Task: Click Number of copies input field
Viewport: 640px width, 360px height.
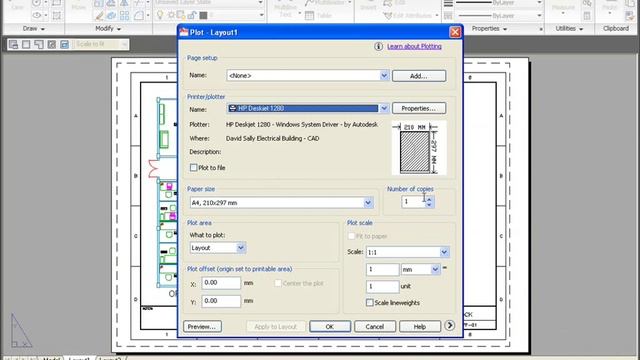Action: click(x=413, y=202)
